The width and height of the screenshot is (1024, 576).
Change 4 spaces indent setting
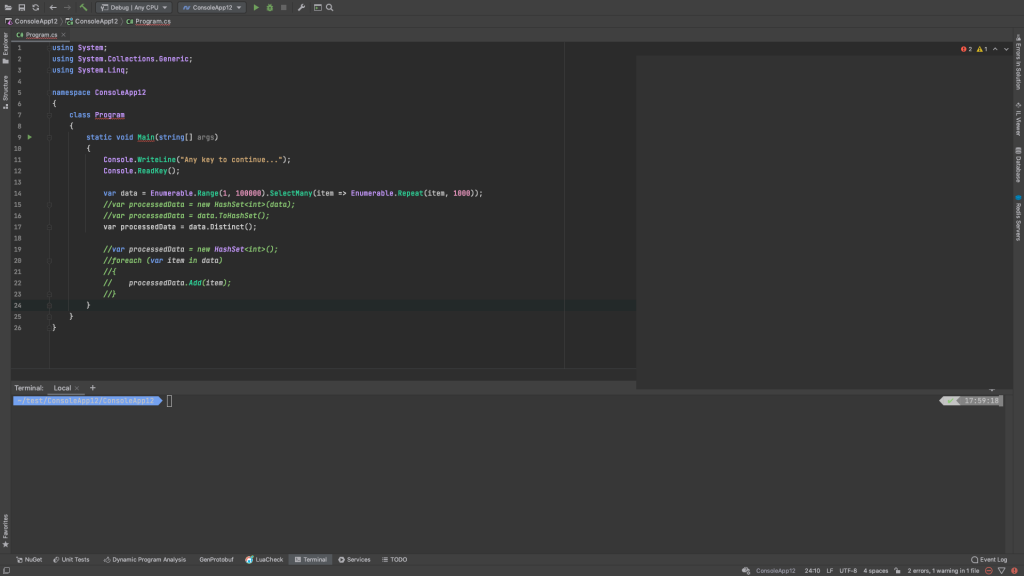click(x=876, y=571)
